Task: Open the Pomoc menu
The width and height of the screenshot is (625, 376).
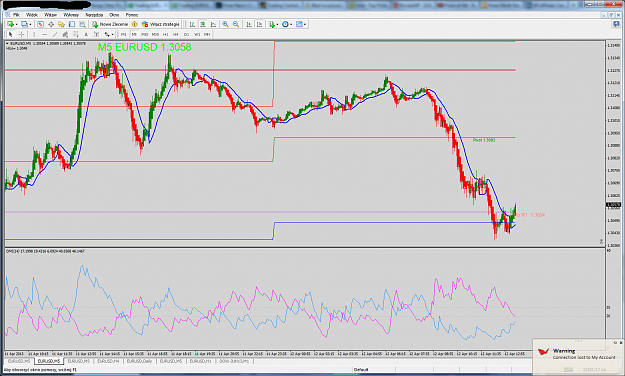Action: (132, 15)
